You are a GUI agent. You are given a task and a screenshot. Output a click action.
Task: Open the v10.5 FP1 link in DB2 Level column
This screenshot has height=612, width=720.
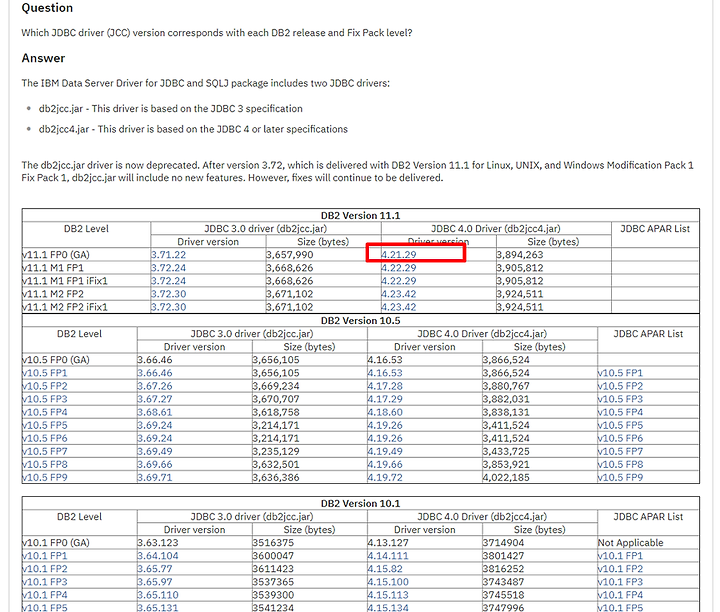click(x=45, y=373)
